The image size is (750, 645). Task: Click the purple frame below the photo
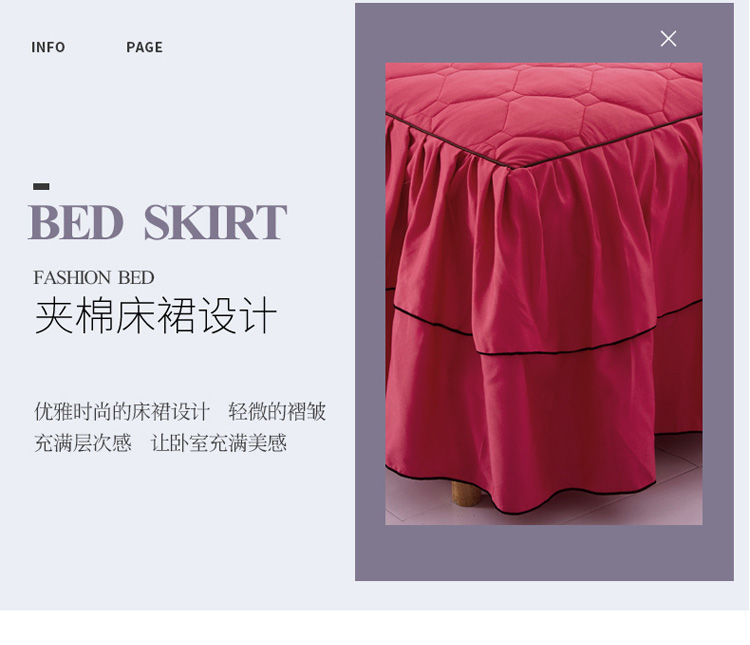pos(544,553)
